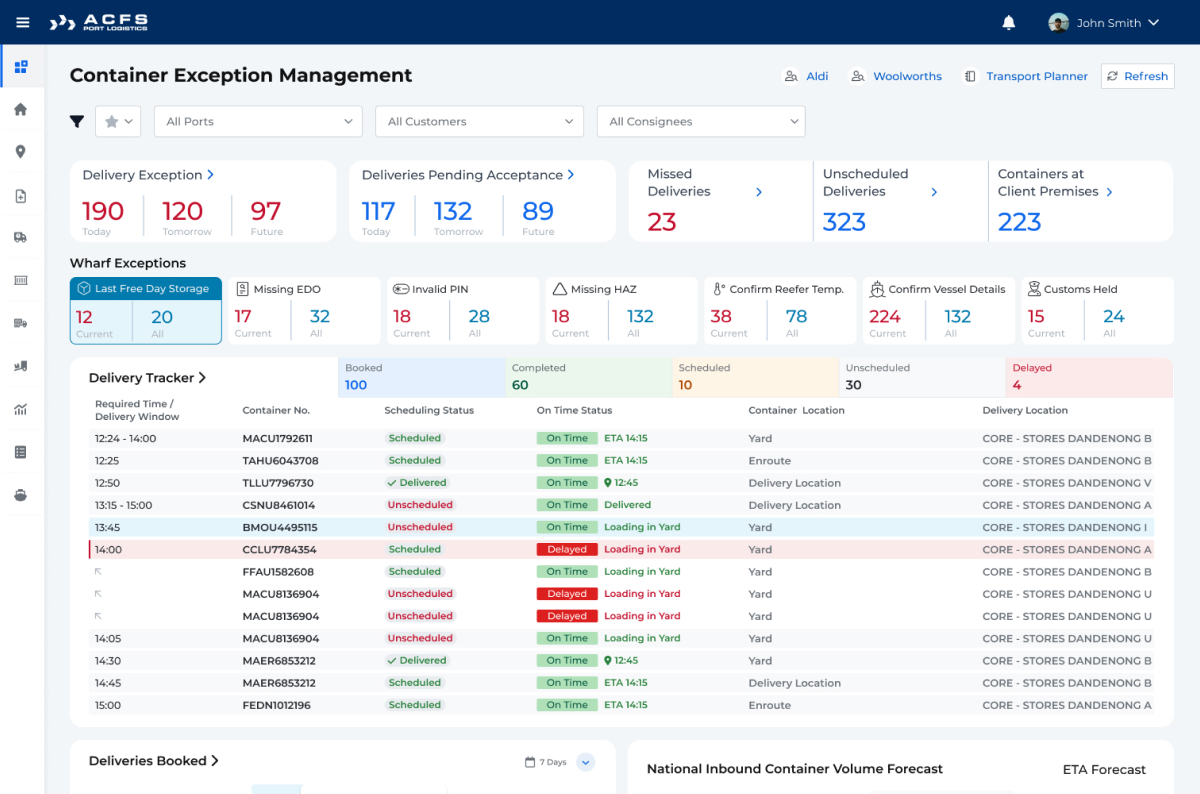The height and width of the screenshot is (794, 1200).
Task: Open the All Consignees dropdown
Action: 701,121
